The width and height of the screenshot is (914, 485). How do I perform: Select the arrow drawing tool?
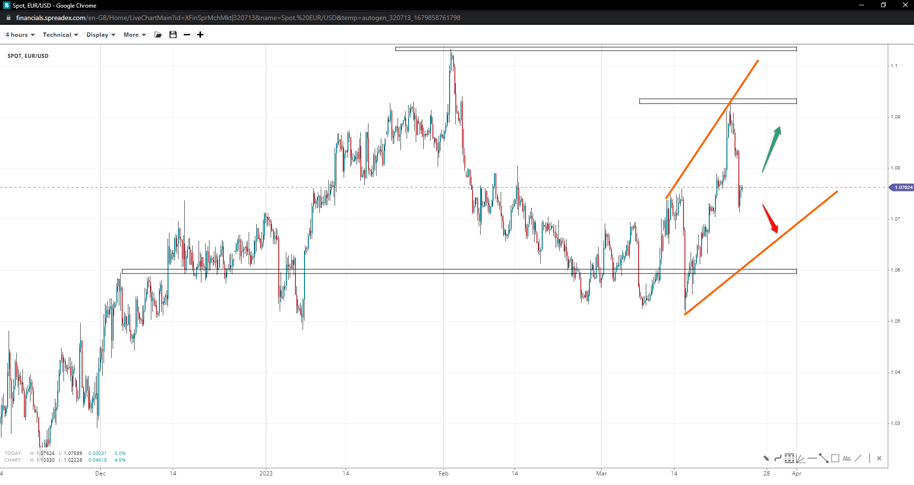click(766, 458)
